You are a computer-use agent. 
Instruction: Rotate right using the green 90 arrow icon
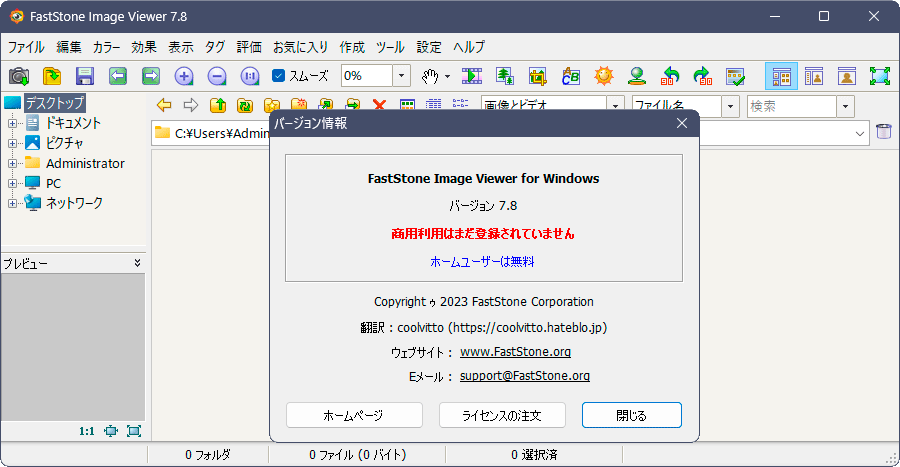tap(703, 76)
